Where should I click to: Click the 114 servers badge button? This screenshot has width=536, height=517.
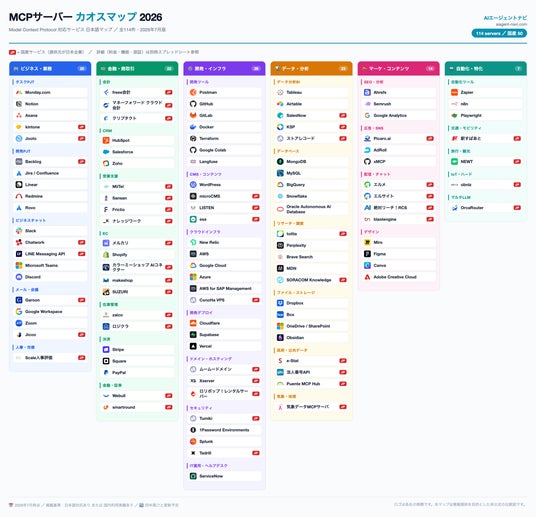[499, 34]
